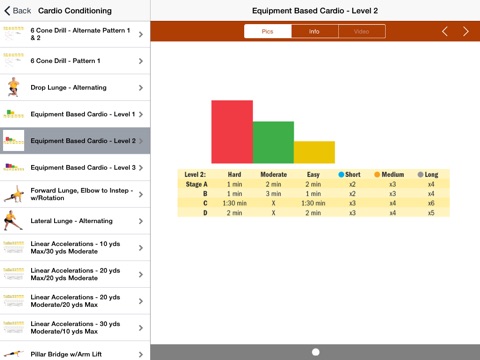Tap Equipment Based Cardio Level 3 chart icon
This screenshot has width=480, height=360.
click(14, 167)
